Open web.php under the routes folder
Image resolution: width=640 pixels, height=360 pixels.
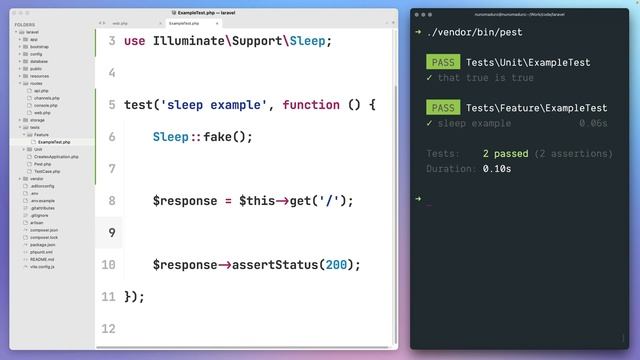tap(42, 113)
